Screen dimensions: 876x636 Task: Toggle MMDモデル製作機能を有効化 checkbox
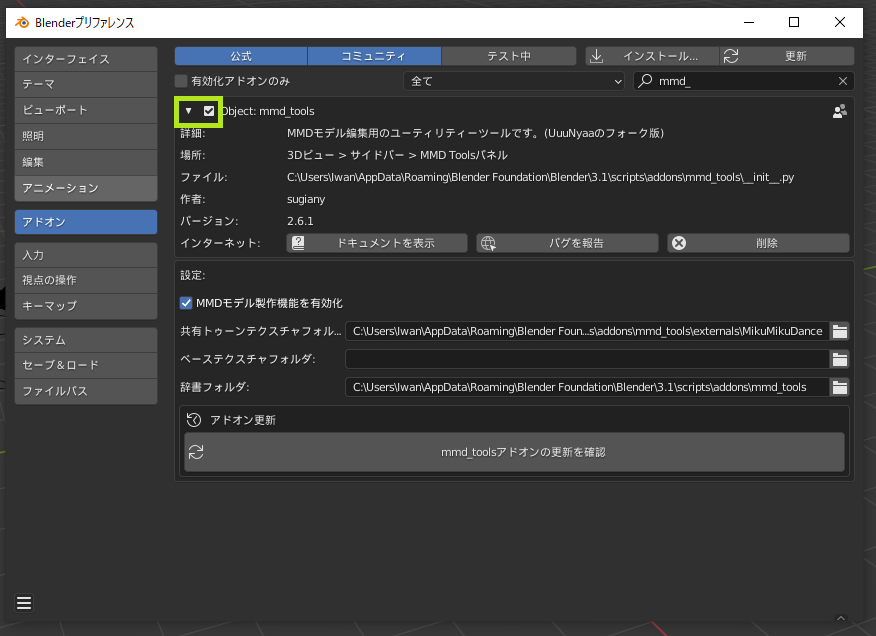tap(186, 303)
